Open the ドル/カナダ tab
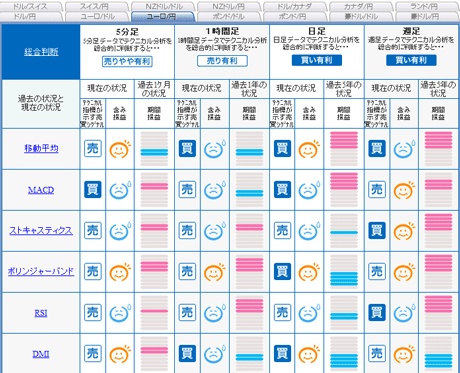Screen dimensions: 460x373 (x=295, y=6)
